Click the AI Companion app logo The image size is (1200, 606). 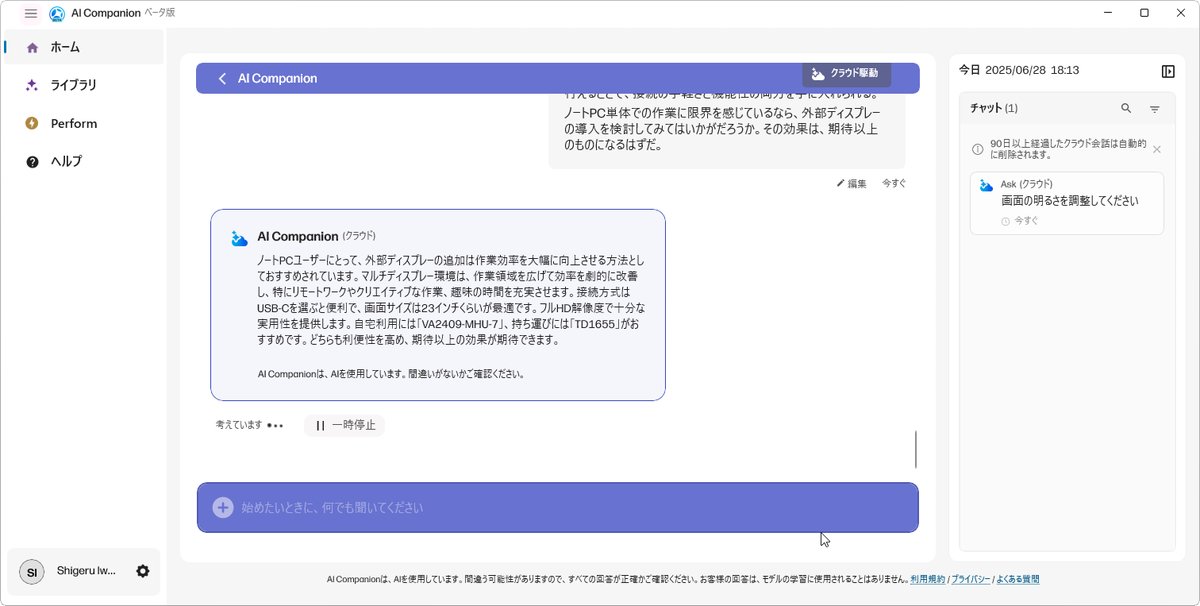[x=57, y=14]
